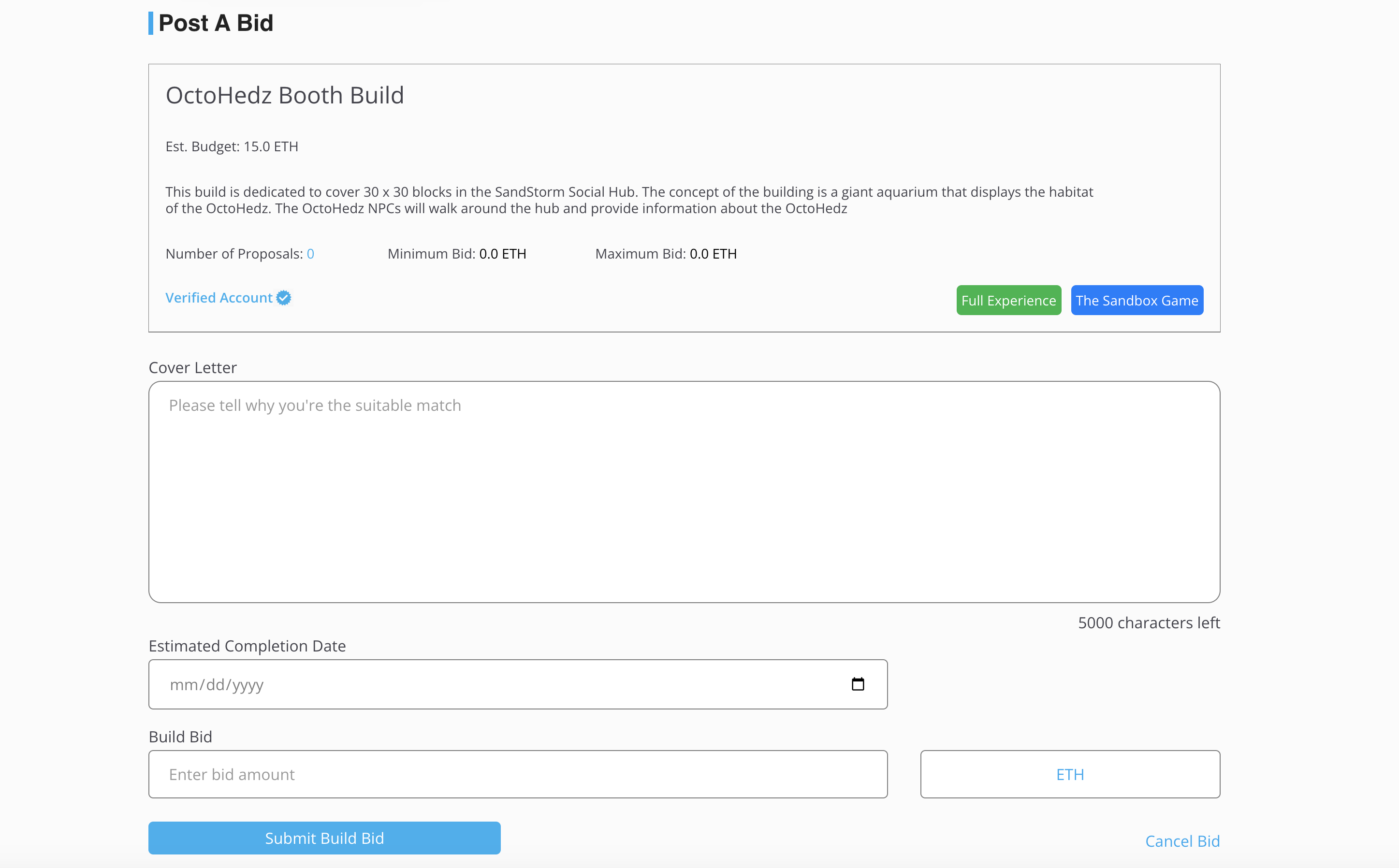Screen dimensions: 1399x868
Task: Click the Post A Bid heading
Action: (215, 23)
